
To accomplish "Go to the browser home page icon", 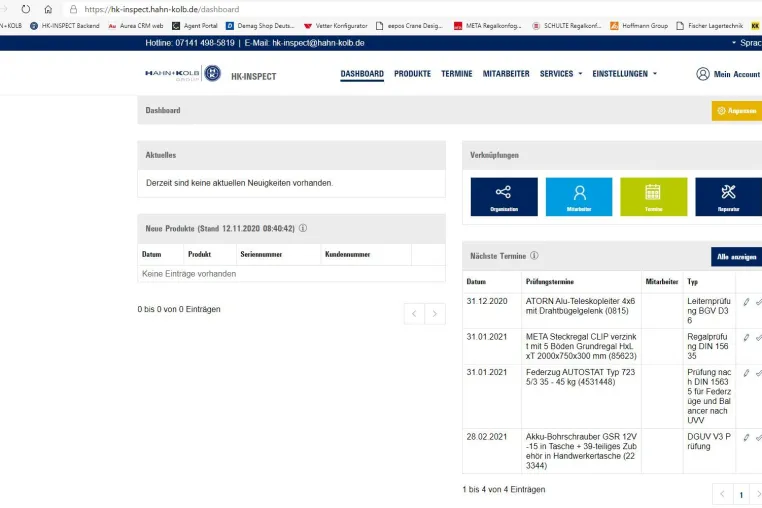I will (x=48, y=9).
